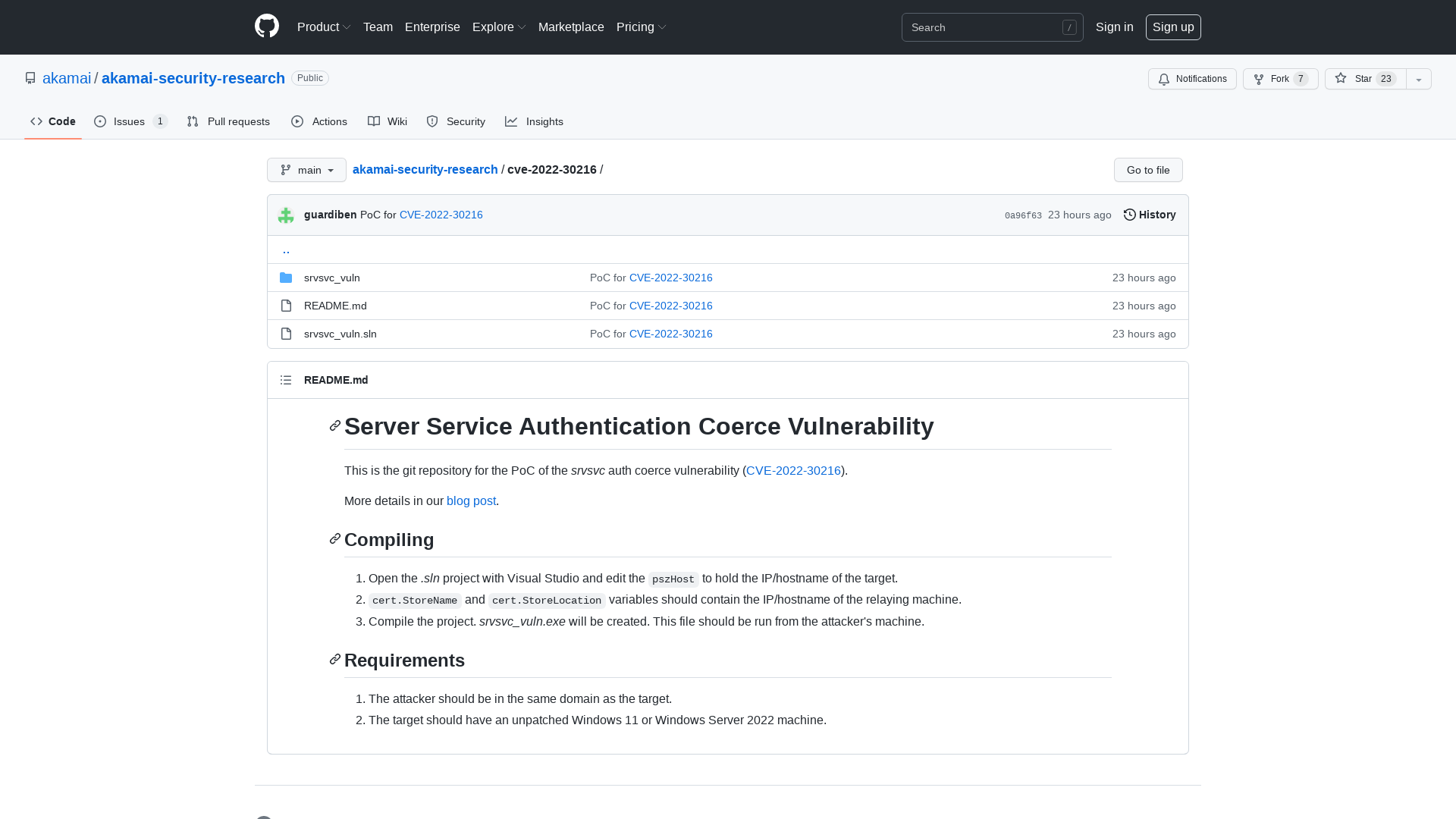Select the Security shield icon tab
The height and width of the screenshot is (819, 1456).
(432, 121)
